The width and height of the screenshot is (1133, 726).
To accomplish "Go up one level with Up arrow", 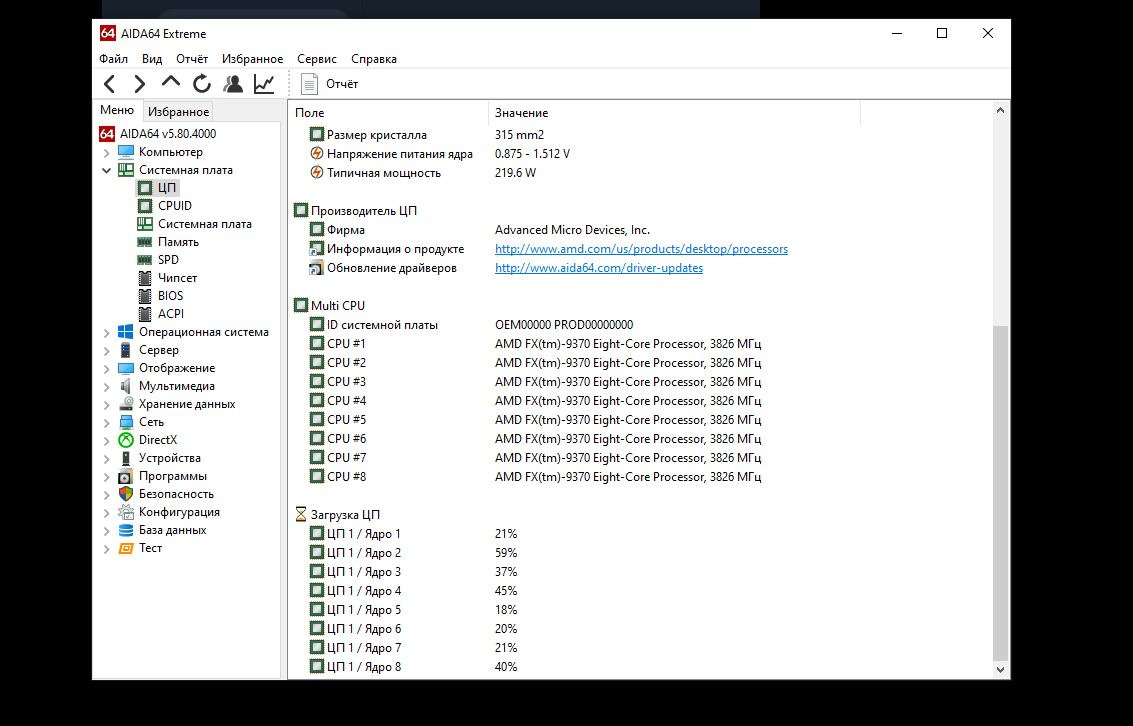I will click(171, 84).
